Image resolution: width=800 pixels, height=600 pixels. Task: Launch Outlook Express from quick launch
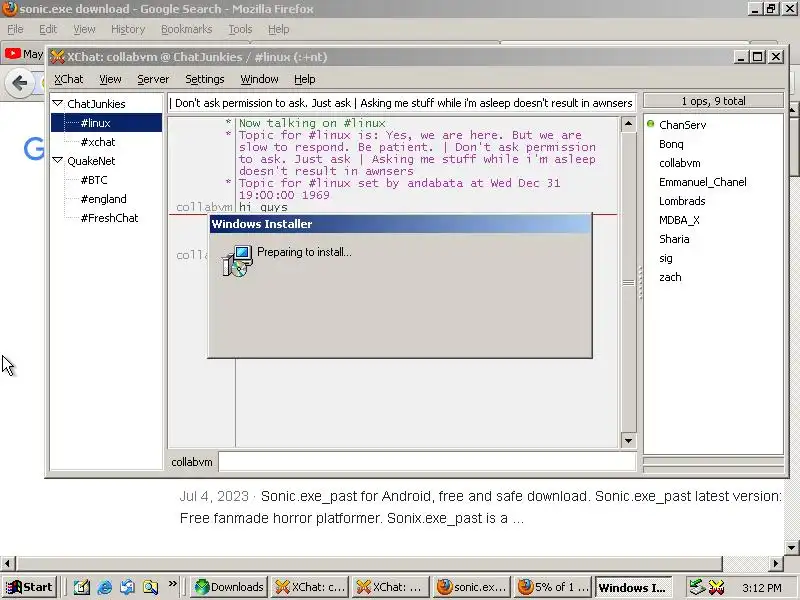[128, 587]
